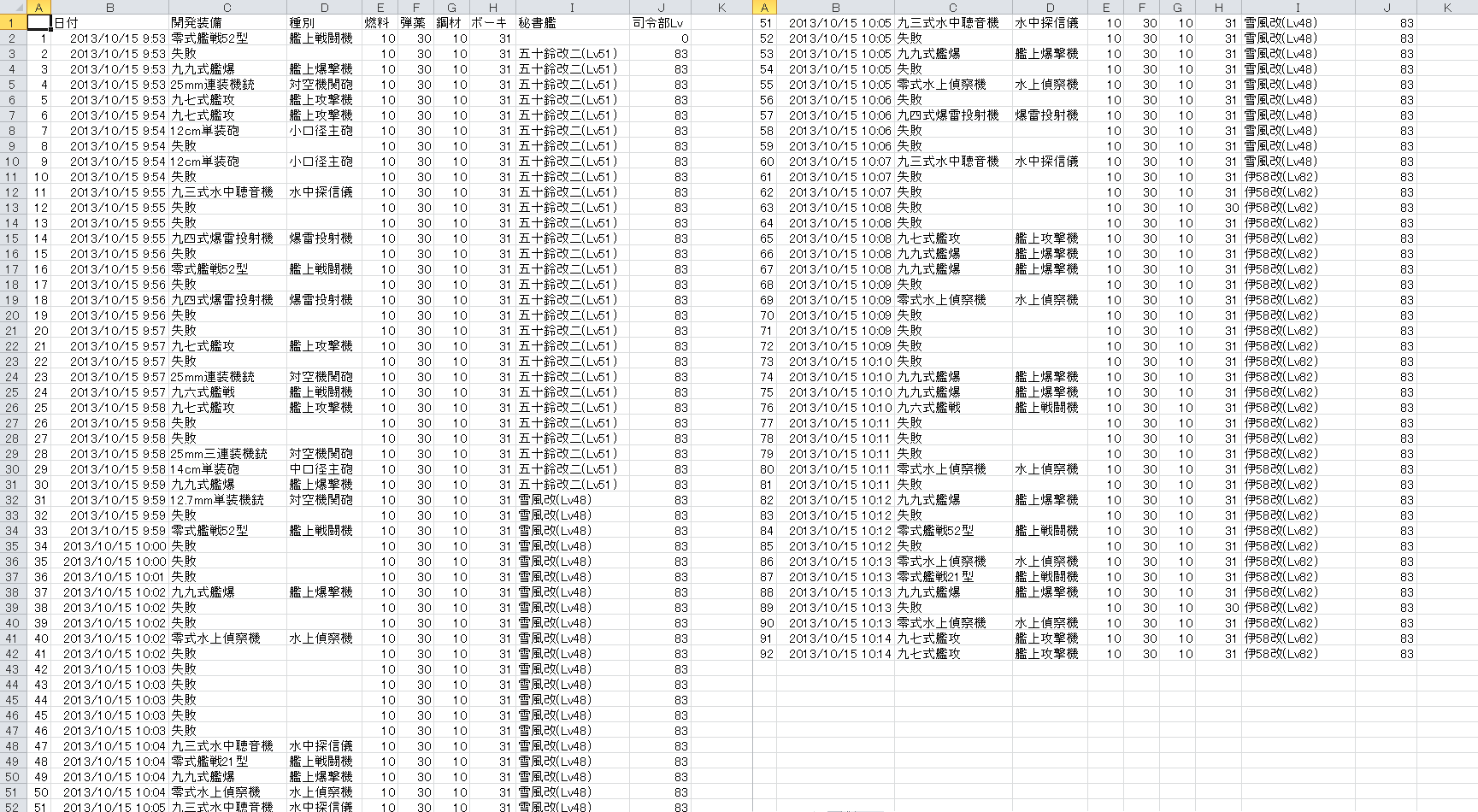
Task: Select 艦上攻撃機 cell in index 92 row
Action: pos(1051,654)
